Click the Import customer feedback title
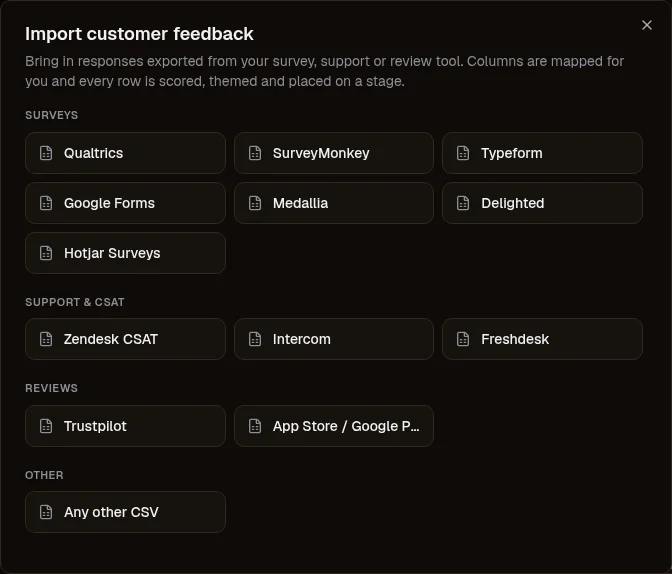Image resolution: width=672 pixels, height=574 pixels. 139,34
